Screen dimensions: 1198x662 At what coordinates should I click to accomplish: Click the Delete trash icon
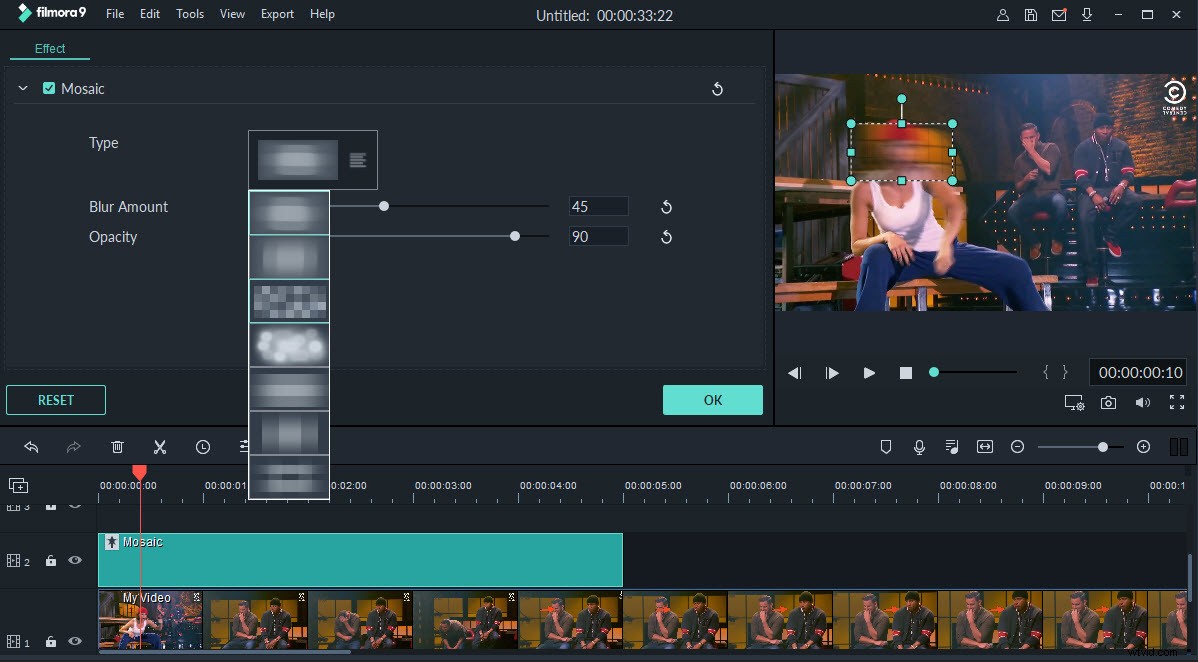click(117, 447)
